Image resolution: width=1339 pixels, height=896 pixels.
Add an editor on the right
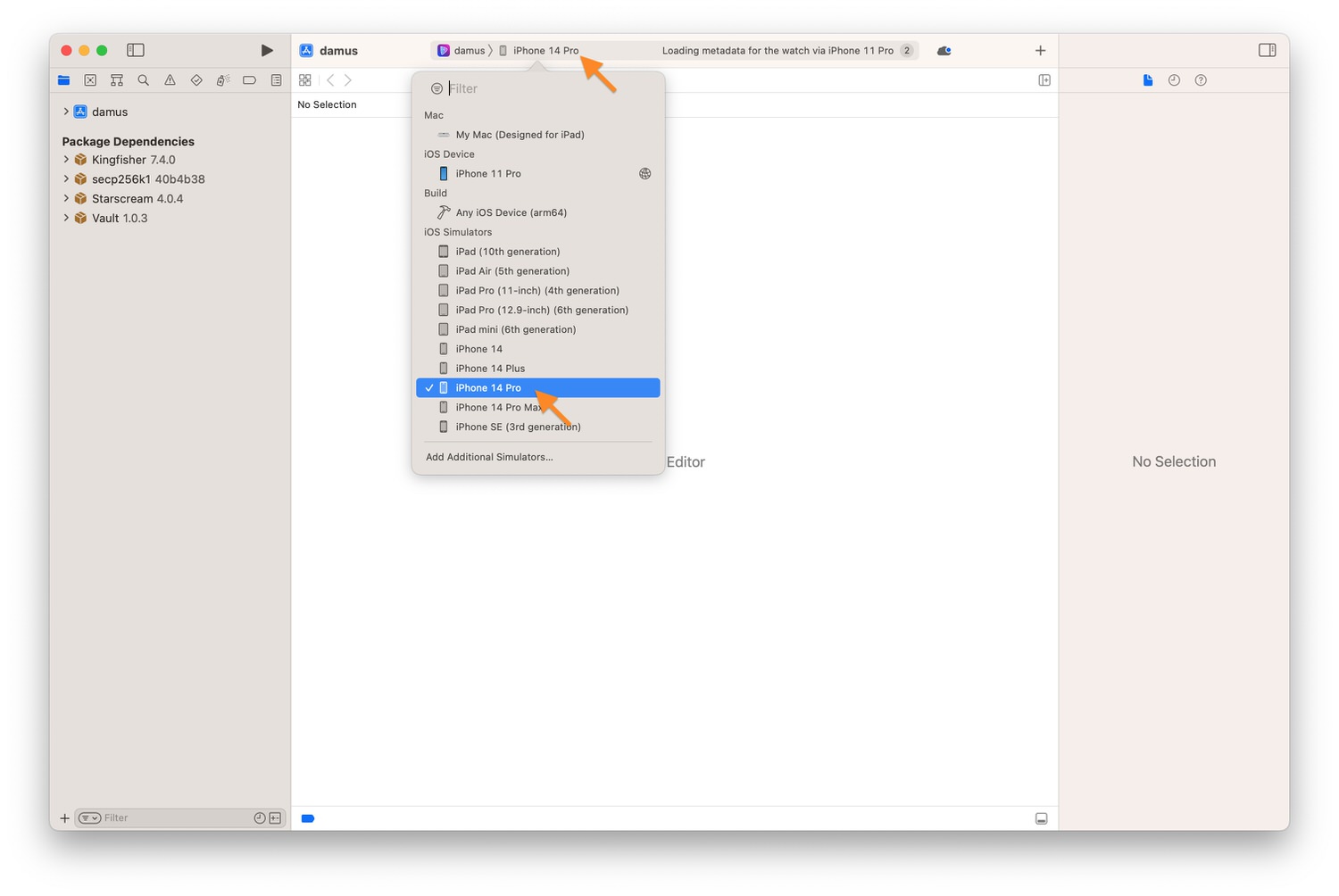(1044, 80)
